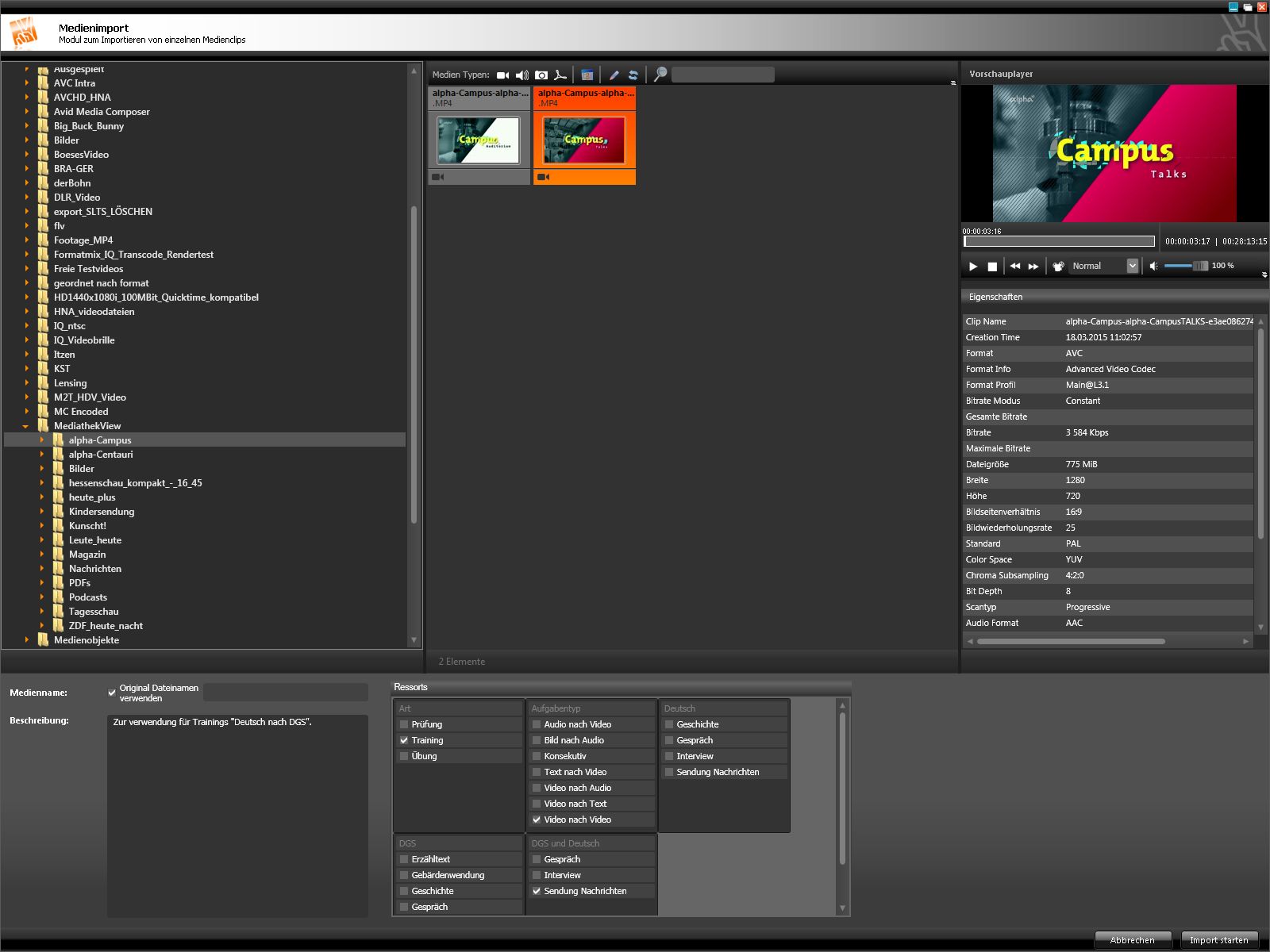
Task: Uncheck the Training checkbox under Art
Action: [x=404, y=740]
